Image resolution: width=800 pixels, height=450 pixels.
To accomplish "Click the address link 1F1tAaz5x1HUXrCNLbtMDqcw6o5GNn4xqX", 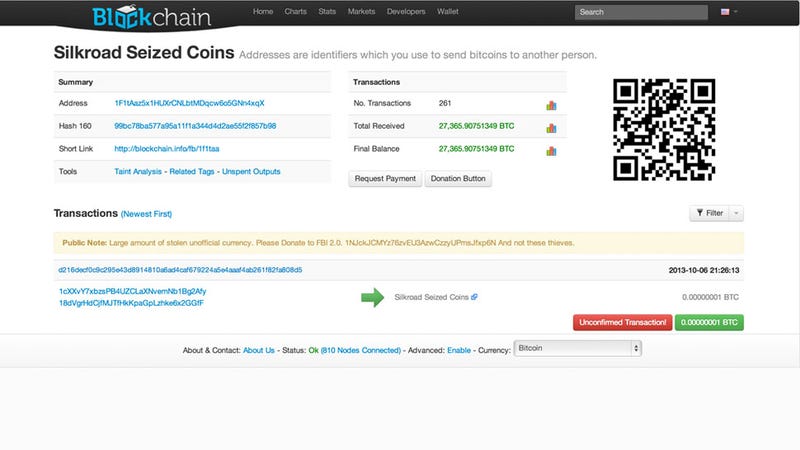I will coord(189,103).
